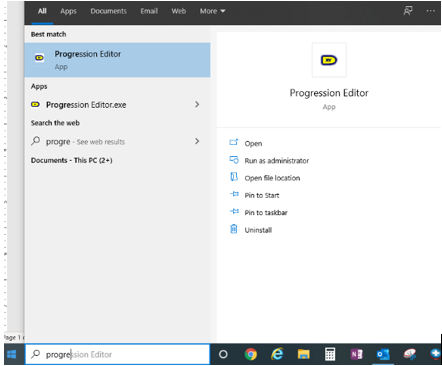Open the Windows Start button
The image size is (442, 366).
(12, 354)
